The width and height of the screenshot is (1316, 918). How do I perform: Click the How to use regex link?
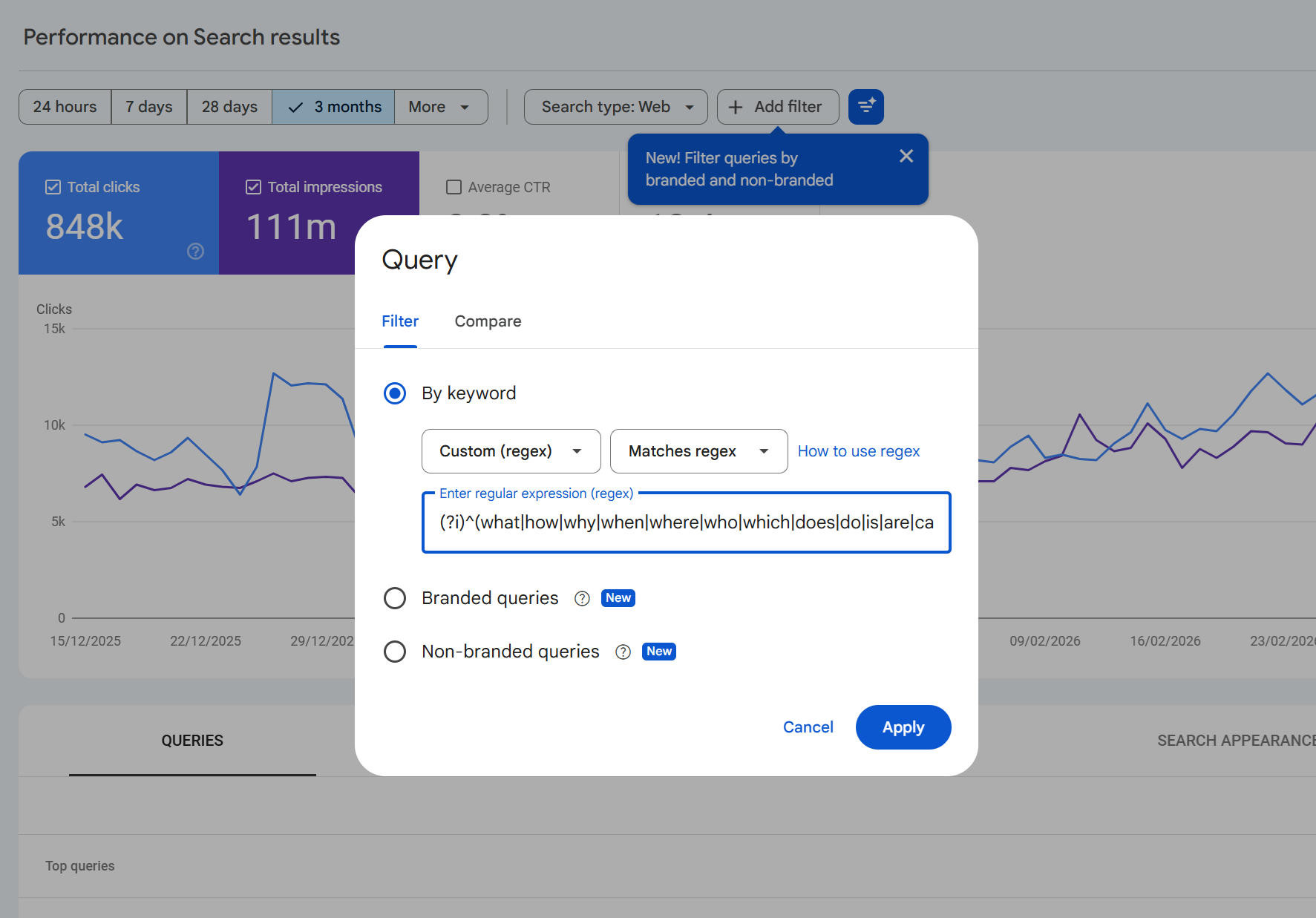[858, 450]
